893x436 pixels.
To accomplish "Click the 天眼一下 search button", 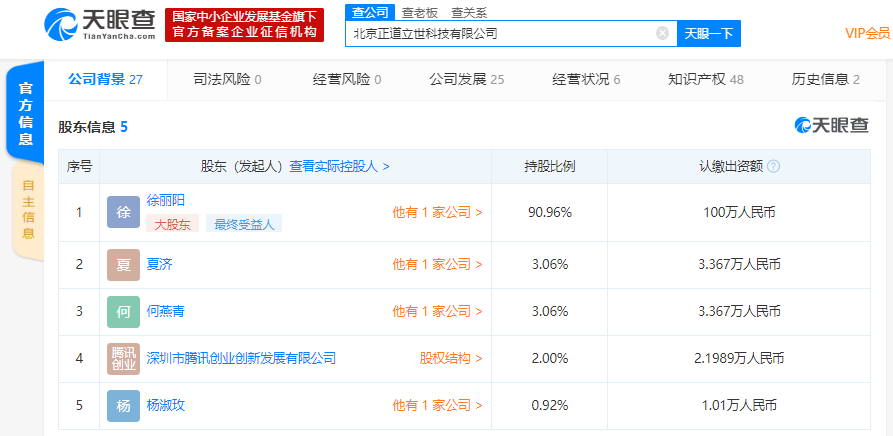I will point(708,34).
